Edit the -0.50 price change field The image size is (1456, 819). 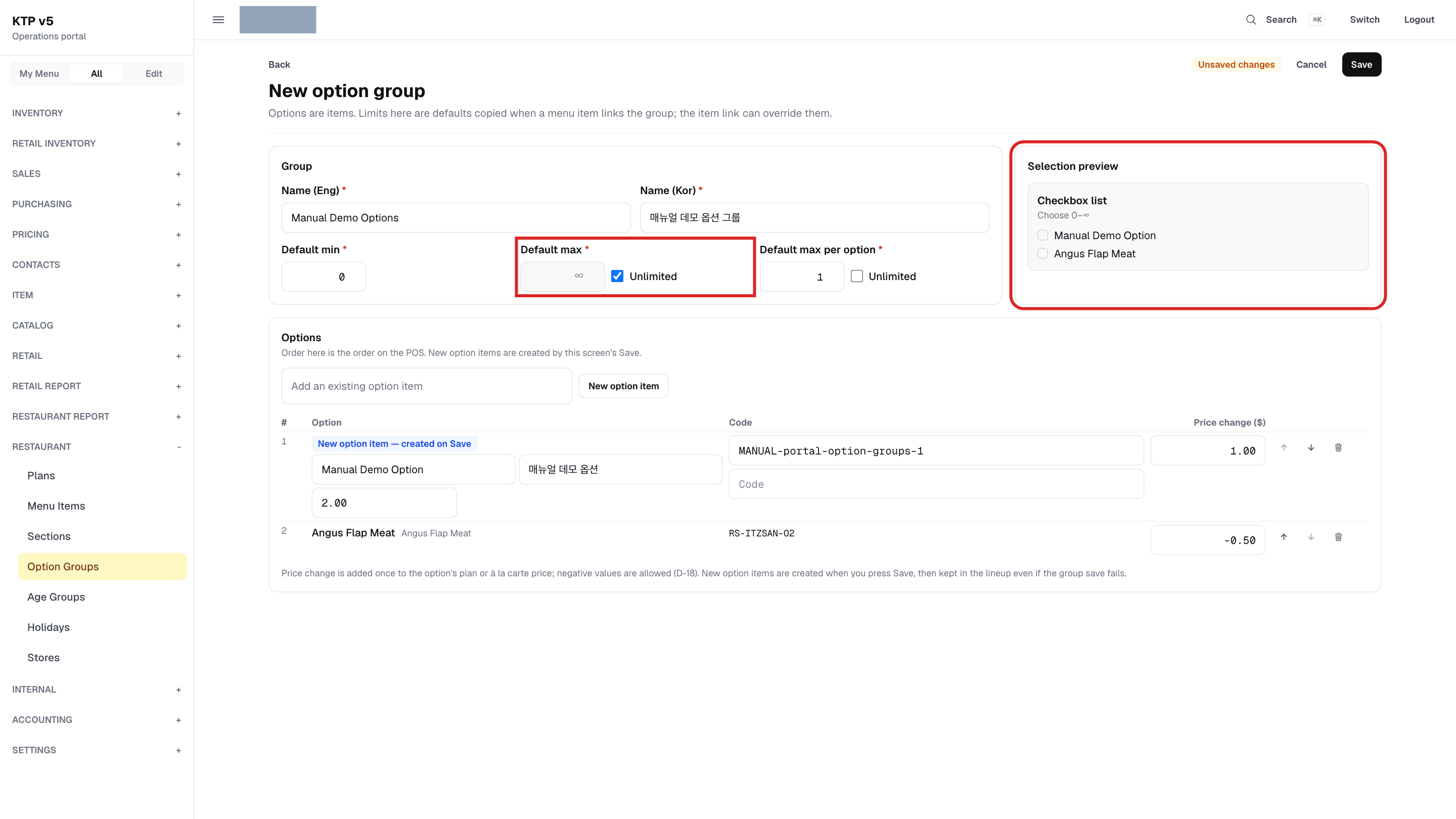point(1208,540)
